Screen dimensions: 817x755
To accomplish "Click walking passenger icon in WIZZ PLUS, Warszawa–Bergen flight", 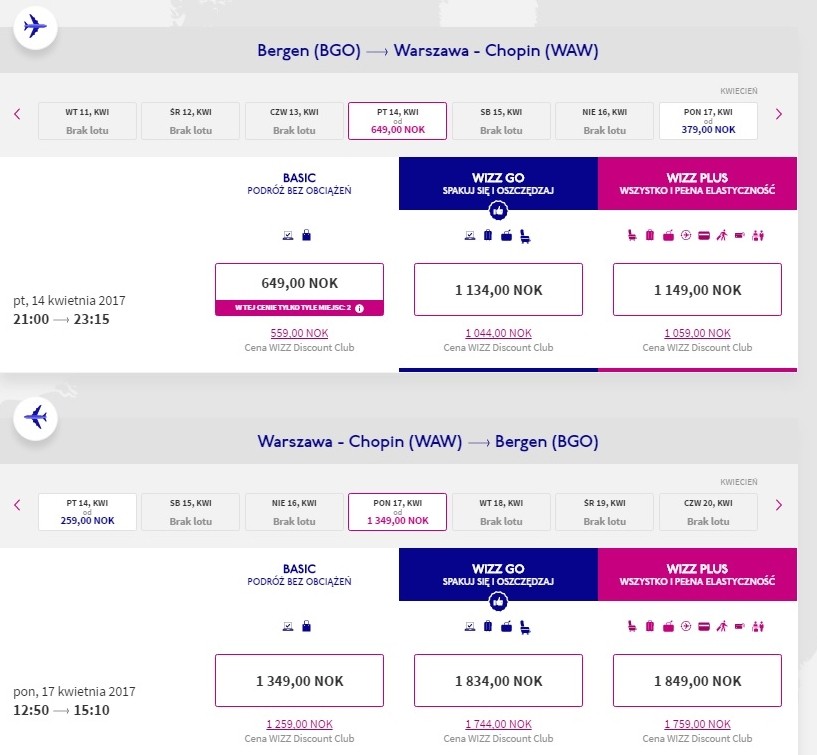I will point(722,626).
